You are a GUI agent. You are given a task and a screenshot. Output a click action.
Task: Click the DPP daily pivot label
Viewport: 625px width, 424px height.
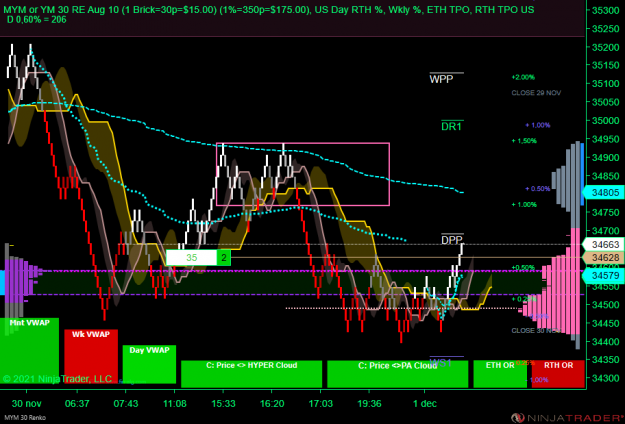click(452, 240)
